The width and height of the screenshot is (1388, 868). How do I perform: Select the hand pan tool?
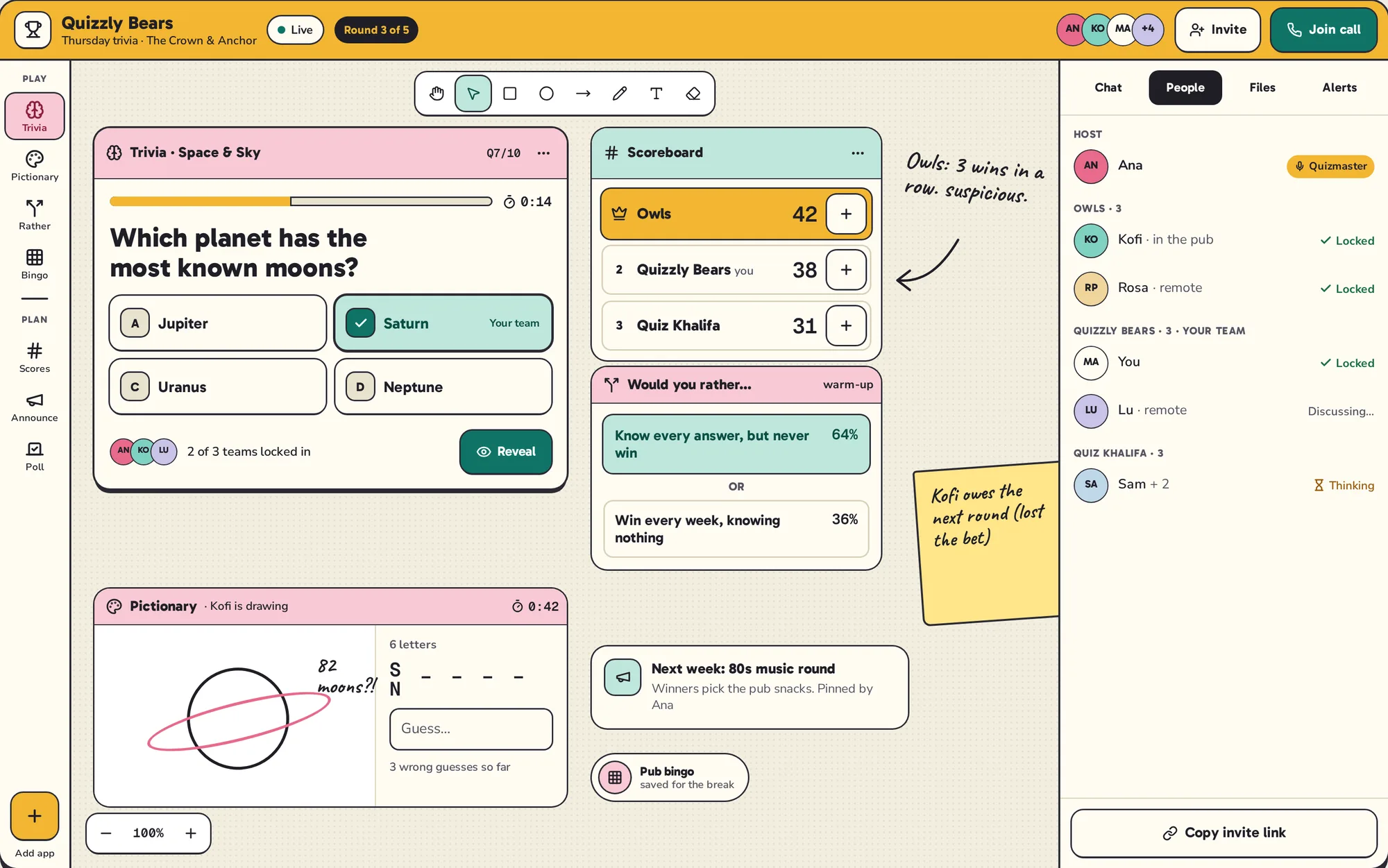coord(437,94)
